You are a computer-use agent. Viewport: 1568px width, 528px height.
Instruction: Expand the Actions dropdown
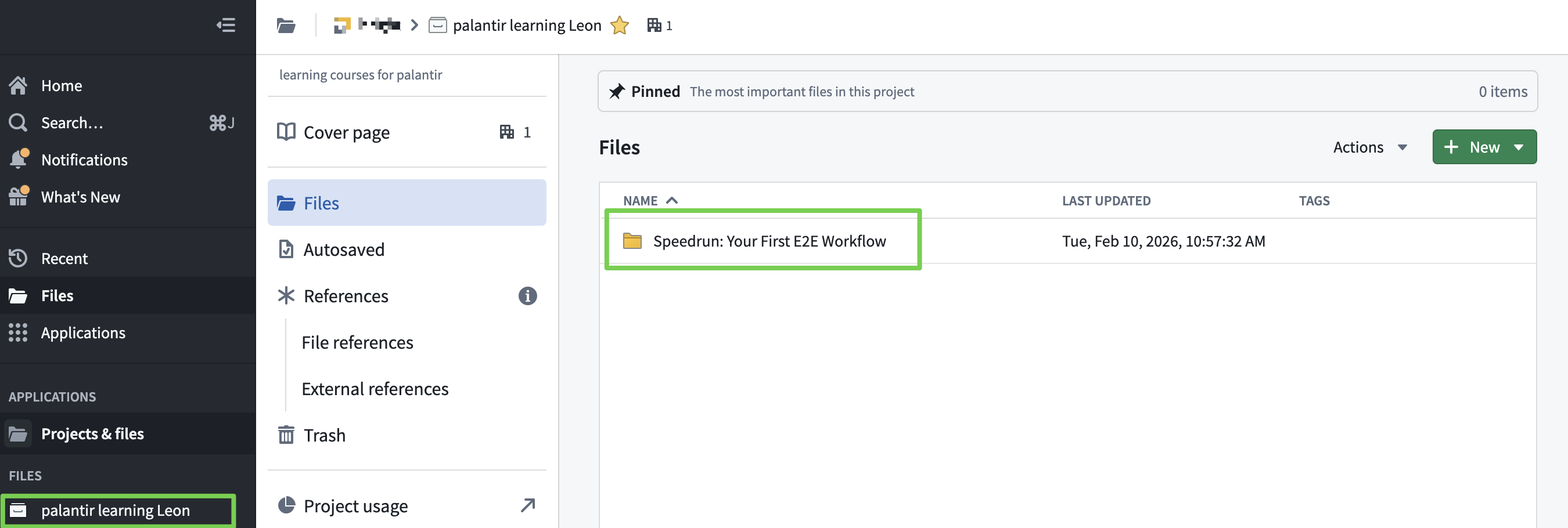point(1369,147)
